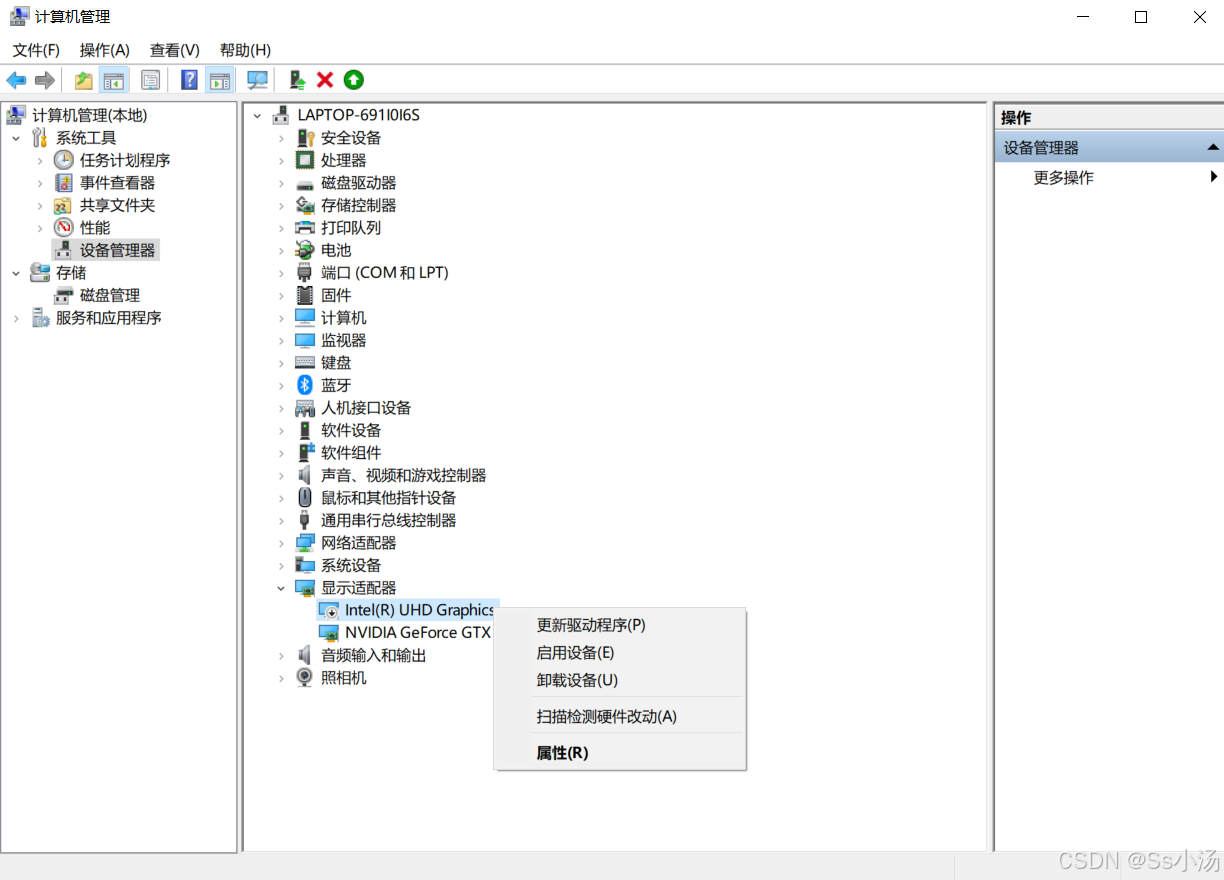Select the 音频输入和输出 icon
Viewport: 1224px width, 880px height.
click(305, 655)
